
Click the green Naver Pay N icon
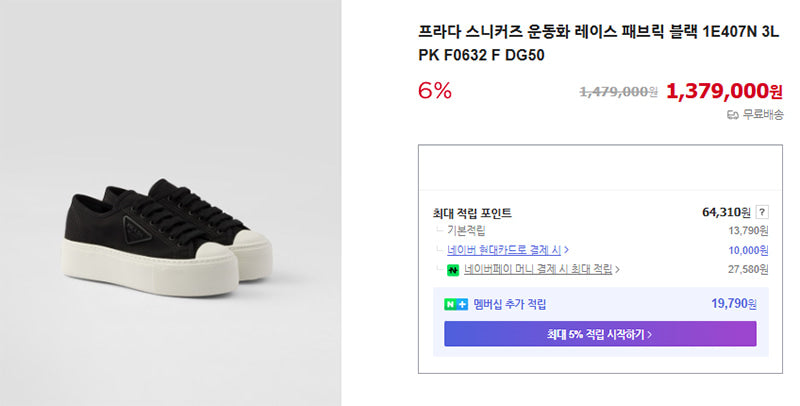(453, 270)
